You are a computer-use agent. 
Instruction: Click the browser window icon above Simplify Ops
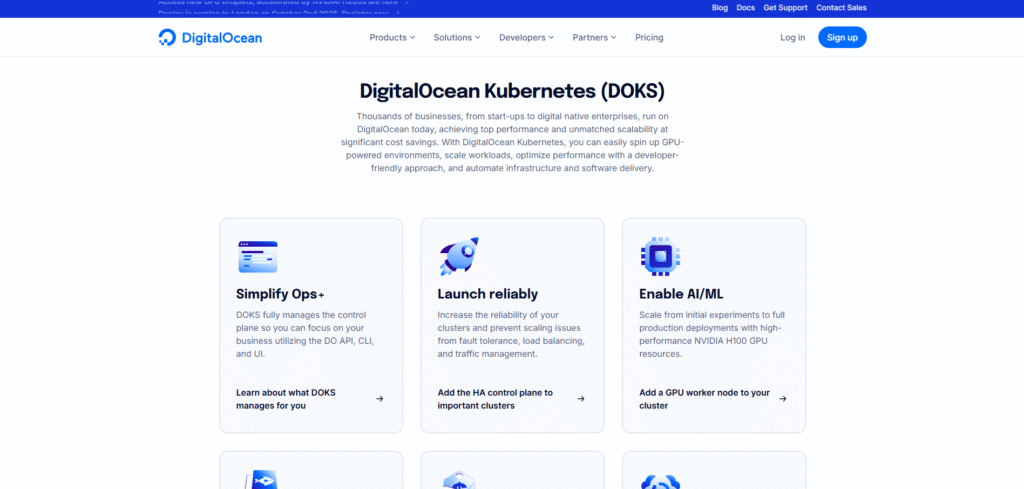pyautogui.click(x=257, y=257)
